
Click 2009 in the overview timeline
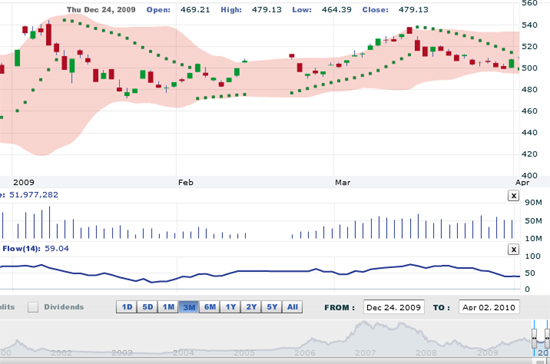click(x=488, y=352)
